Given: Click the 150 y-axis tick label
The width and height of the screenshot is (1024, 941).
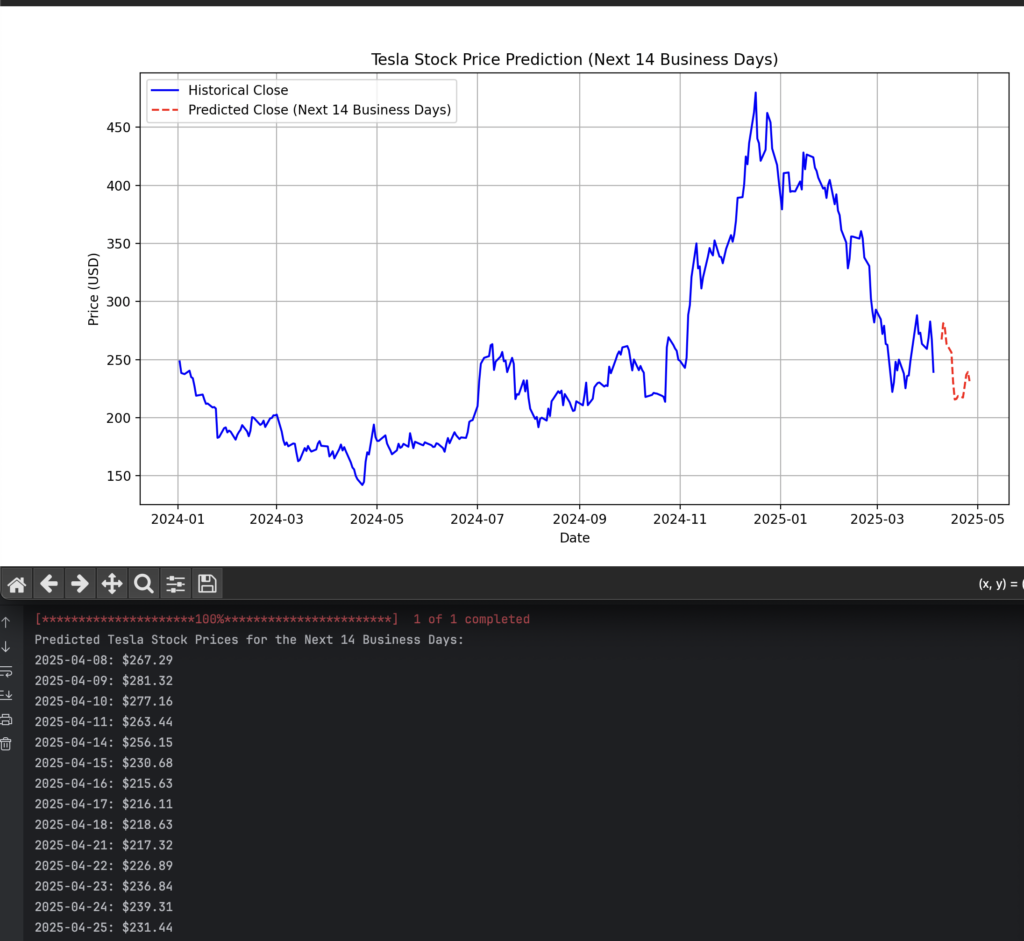Looking at the screenshot, I should (119, 476).
